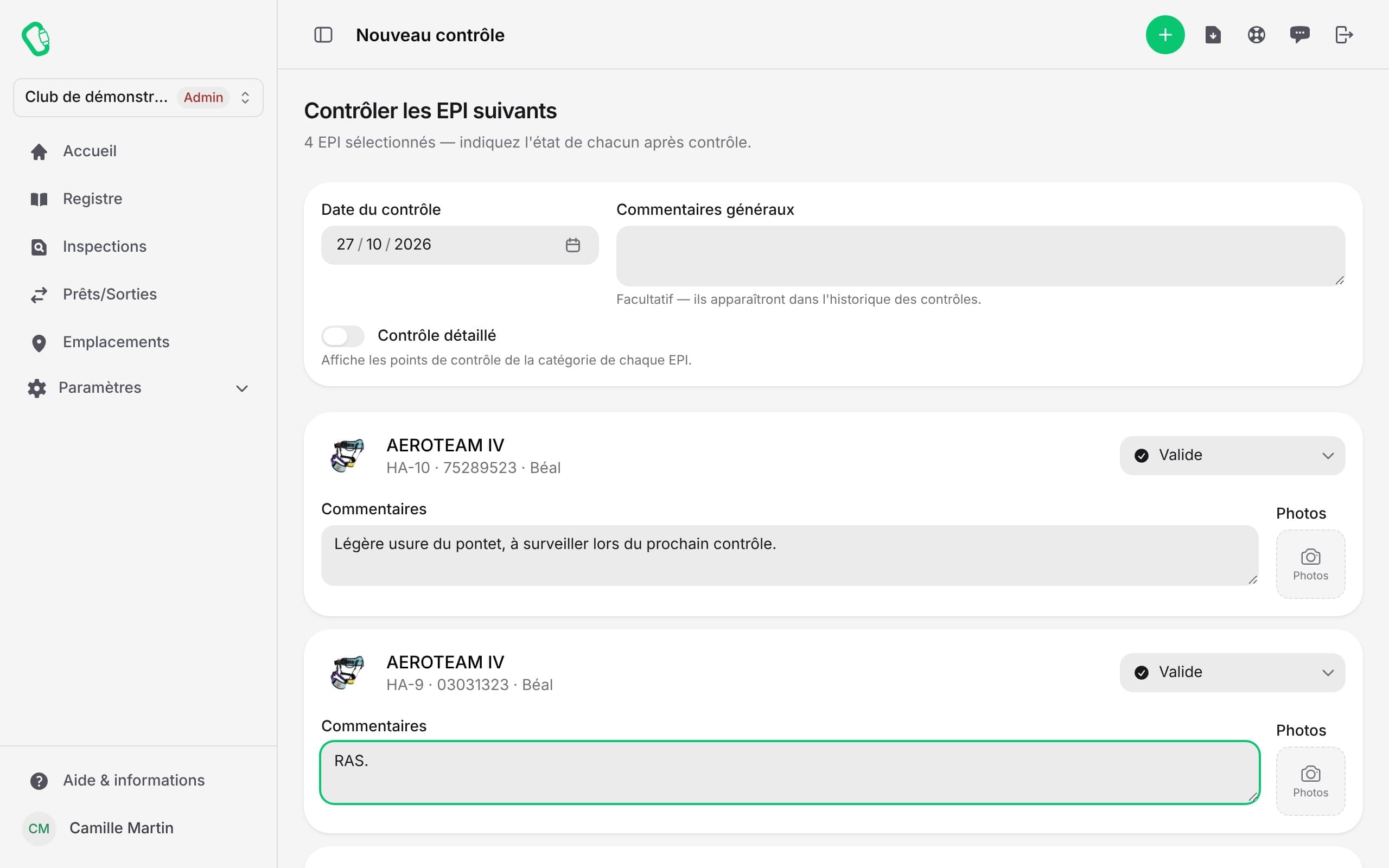This screenshot has width=1389, height=868.
Task: Toggle the sidebar panel icon
Action: coord(323,35)
